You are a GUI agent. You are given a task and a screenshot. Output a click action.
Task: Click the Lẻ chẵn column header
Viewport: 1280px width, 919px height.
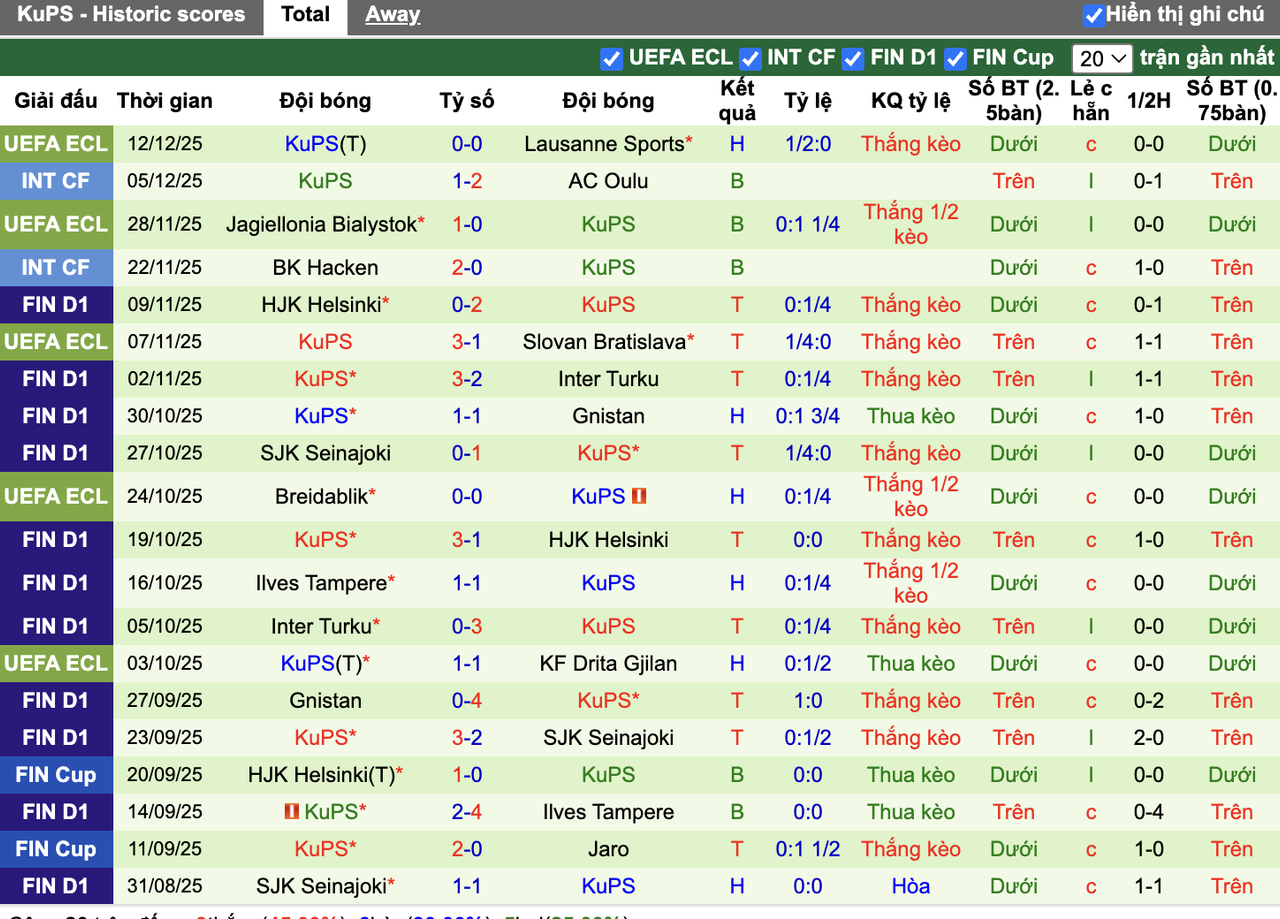(1091, 101)
